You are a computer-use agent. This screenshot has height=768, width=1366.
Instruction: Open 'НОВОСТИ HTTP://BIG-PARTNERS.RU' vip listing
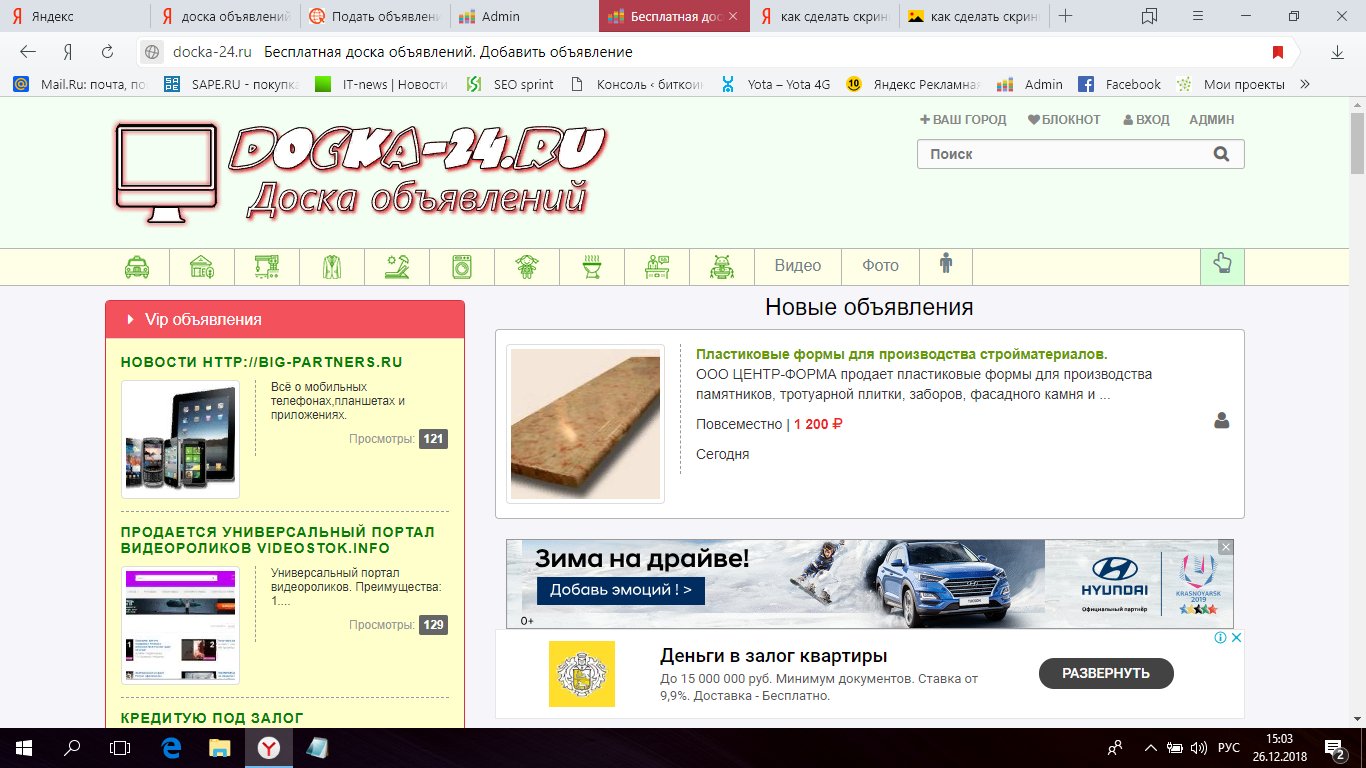pos(262,362)
